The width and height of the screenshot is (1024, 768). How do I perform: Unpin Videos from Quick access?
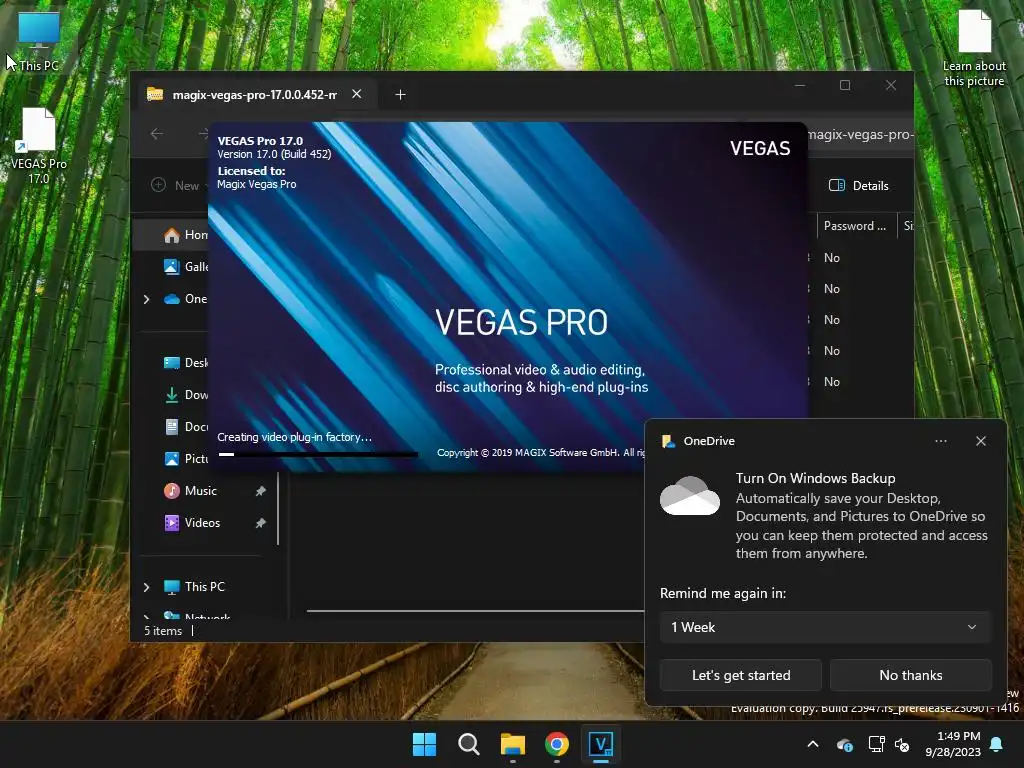(261, 522)
